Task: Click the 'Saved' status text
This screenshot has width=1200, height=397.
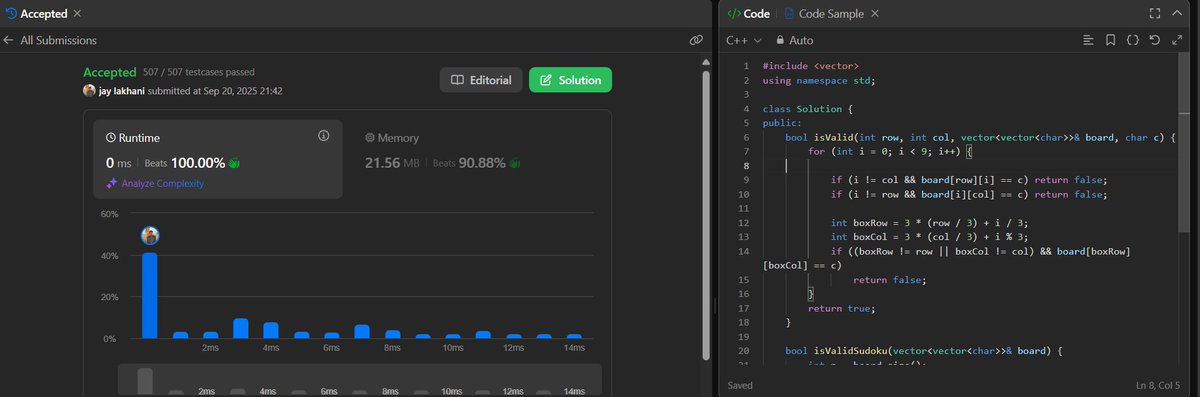Action: pos(741,385)
